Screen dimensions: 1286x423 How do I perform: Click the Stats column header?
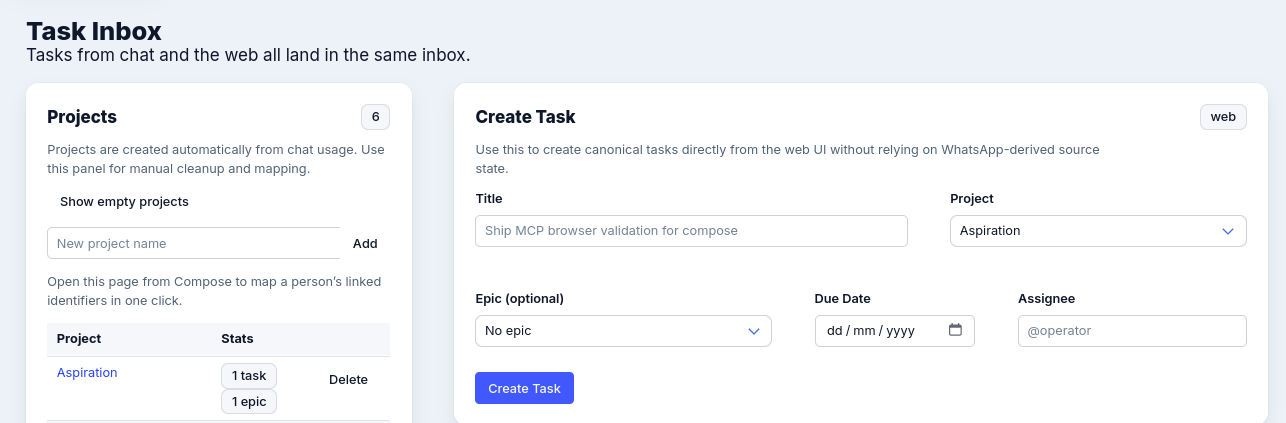click(237, 339)
